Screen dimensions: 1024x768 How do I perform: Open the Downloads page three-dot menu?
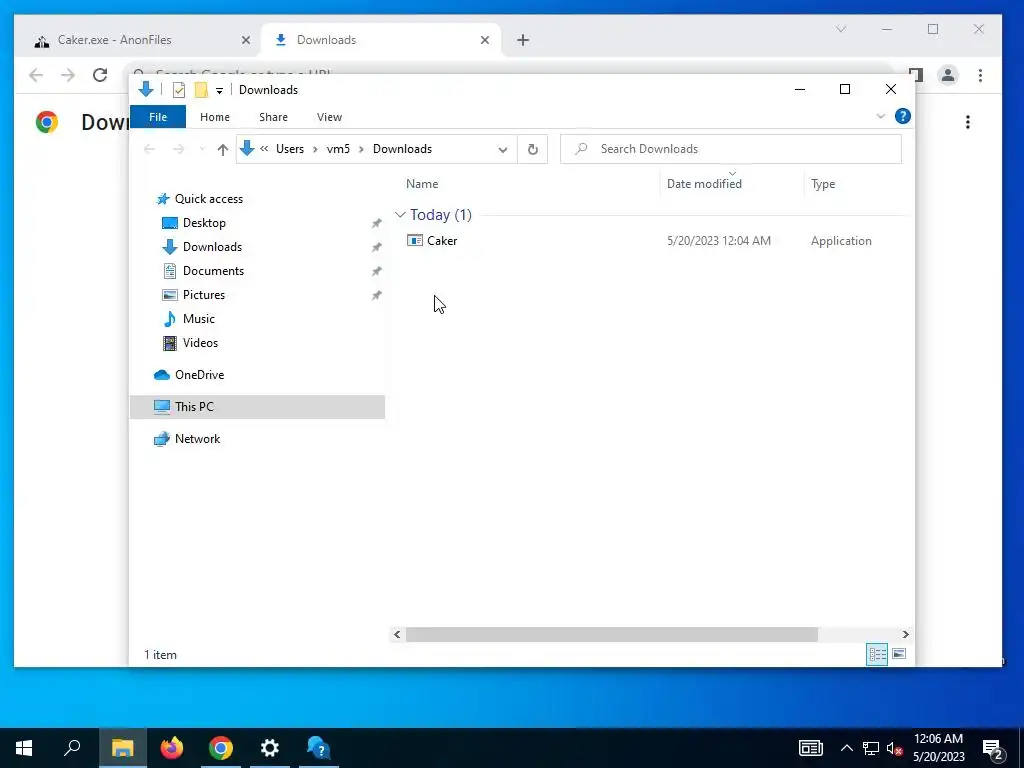click(968, 122)
